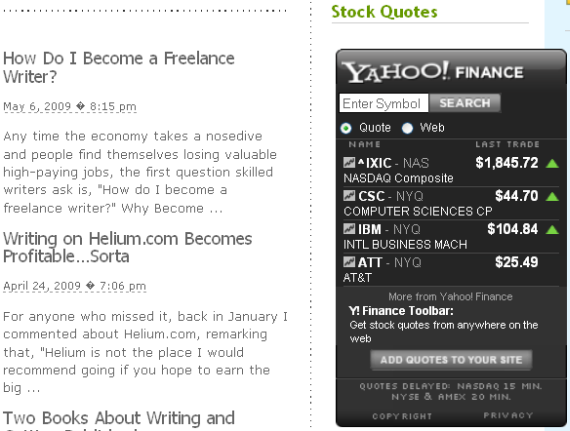
Task: Click the chart icon beside IBM
Action: point(349,229)
